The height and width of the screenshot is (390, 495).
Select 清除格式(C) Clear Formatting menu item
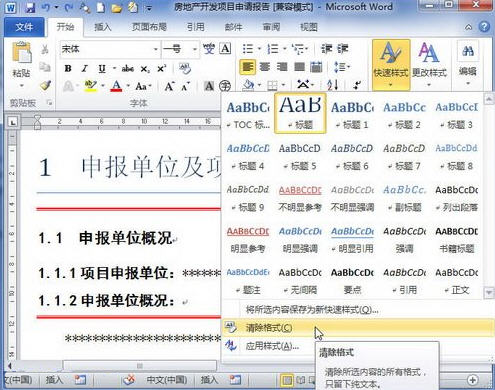(x=359, y=328)
